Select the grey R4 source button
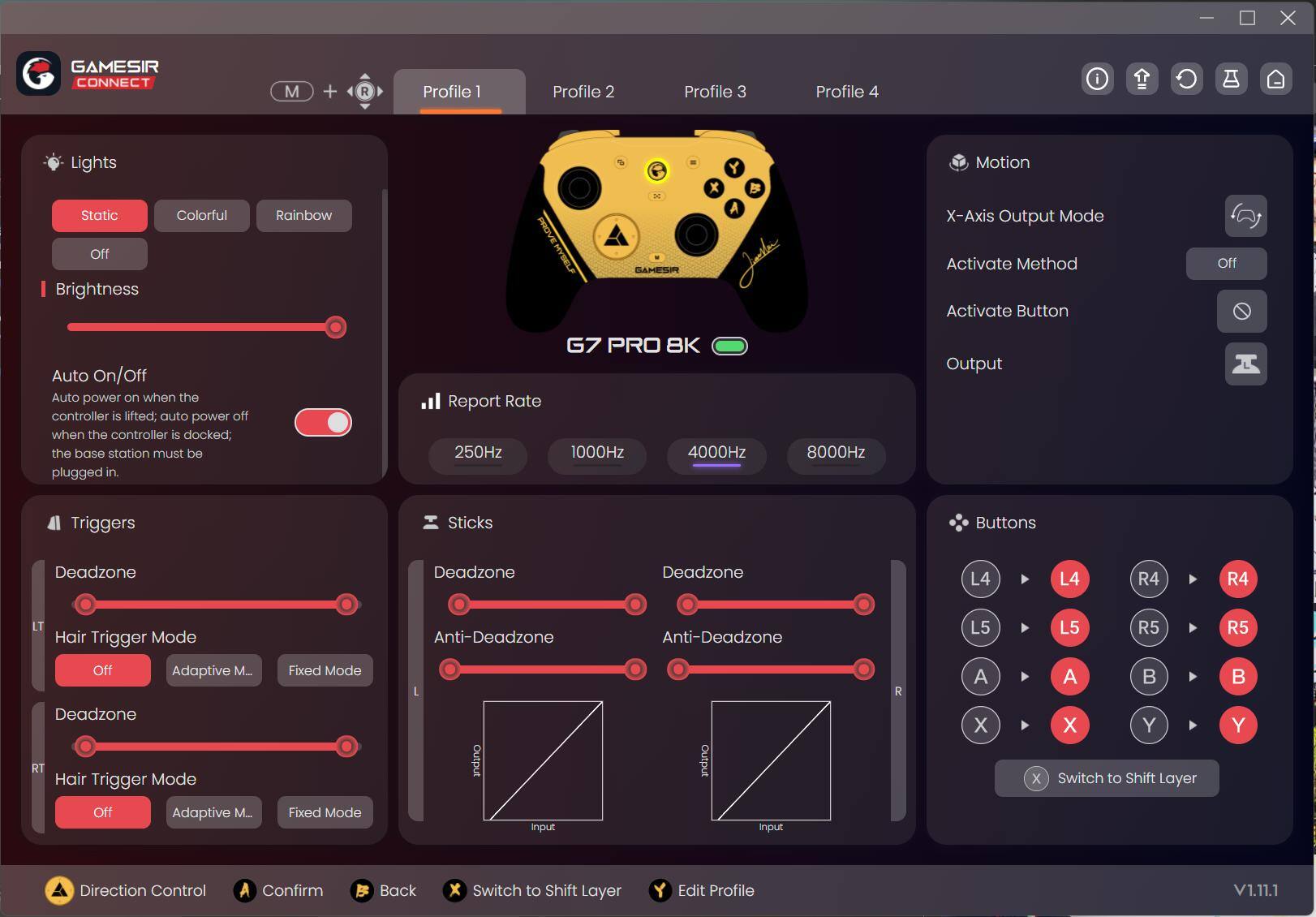 click(1148, 579)
